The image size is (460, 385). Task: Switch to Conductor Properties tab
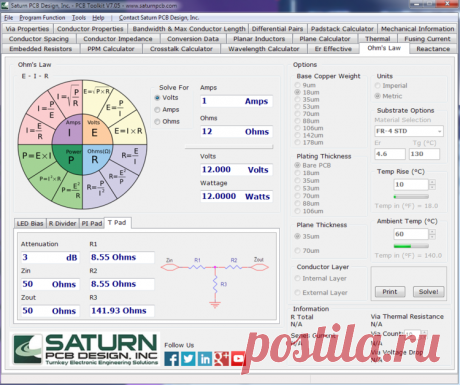coord(90,29)
